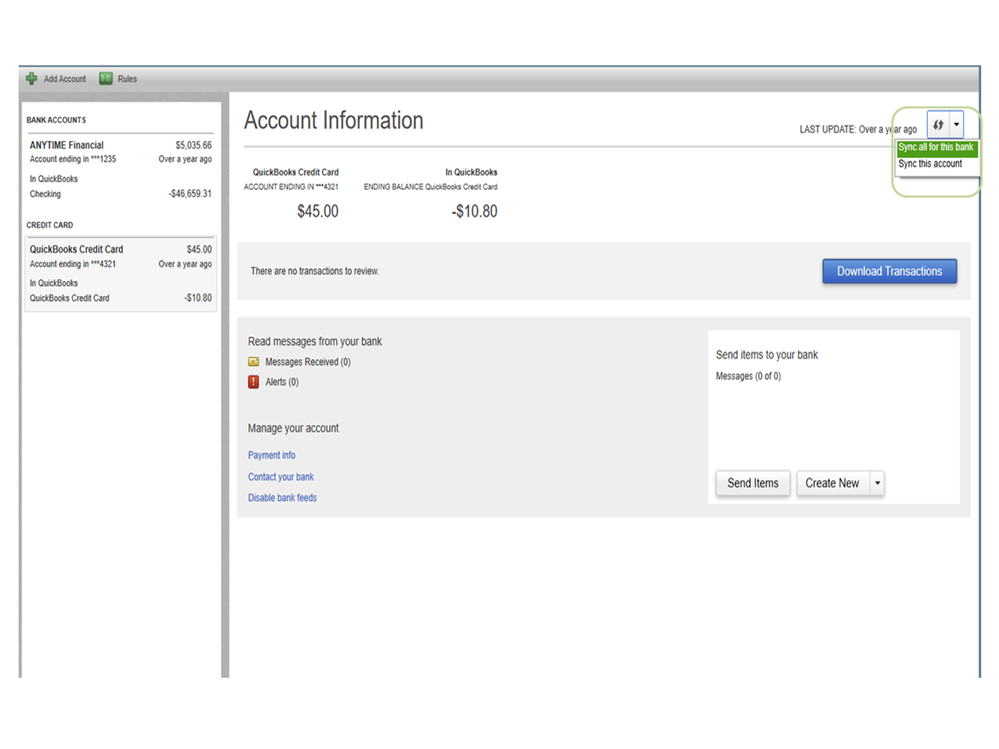Click Disable bank feeds link
Image resolution: width=999 pixels, height=749 pixels.
[282, 498]
